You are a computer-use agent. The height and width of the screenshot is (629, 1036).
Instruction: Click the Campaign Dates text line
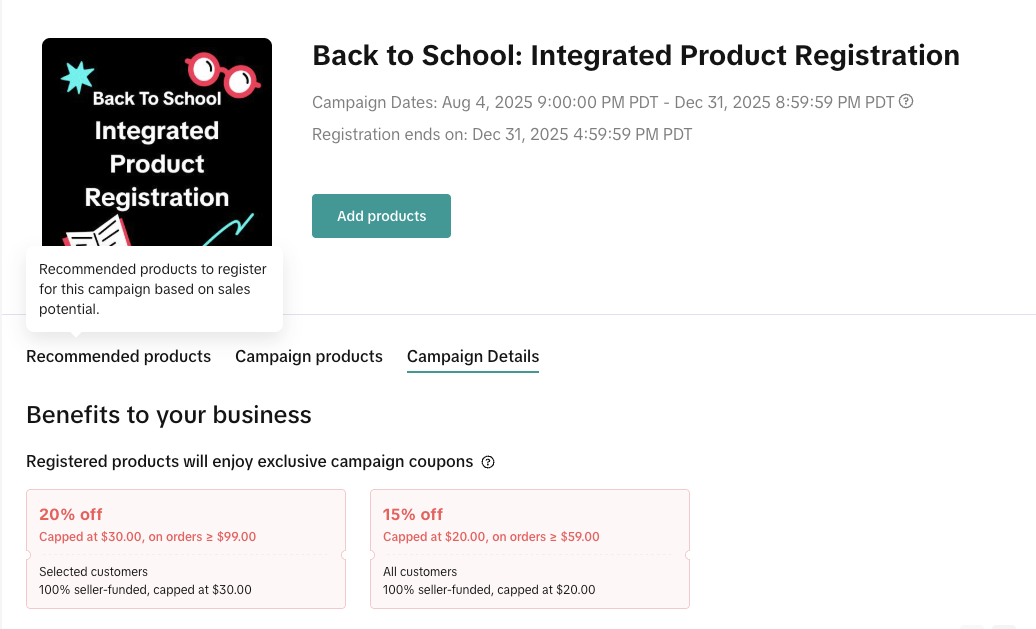603,102
